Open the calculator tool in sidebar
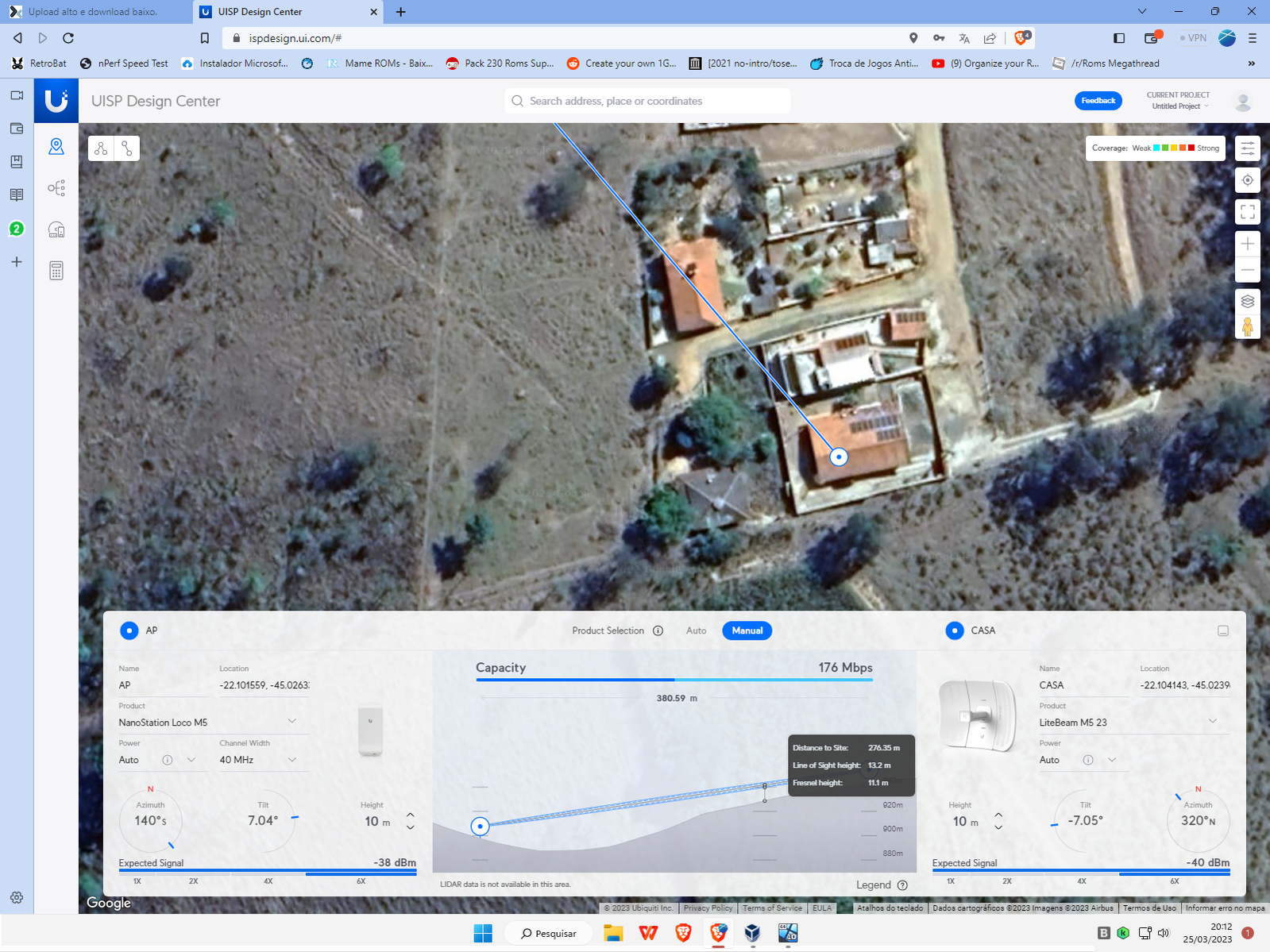The image size is (1270, 952). [x=56, y=271]
